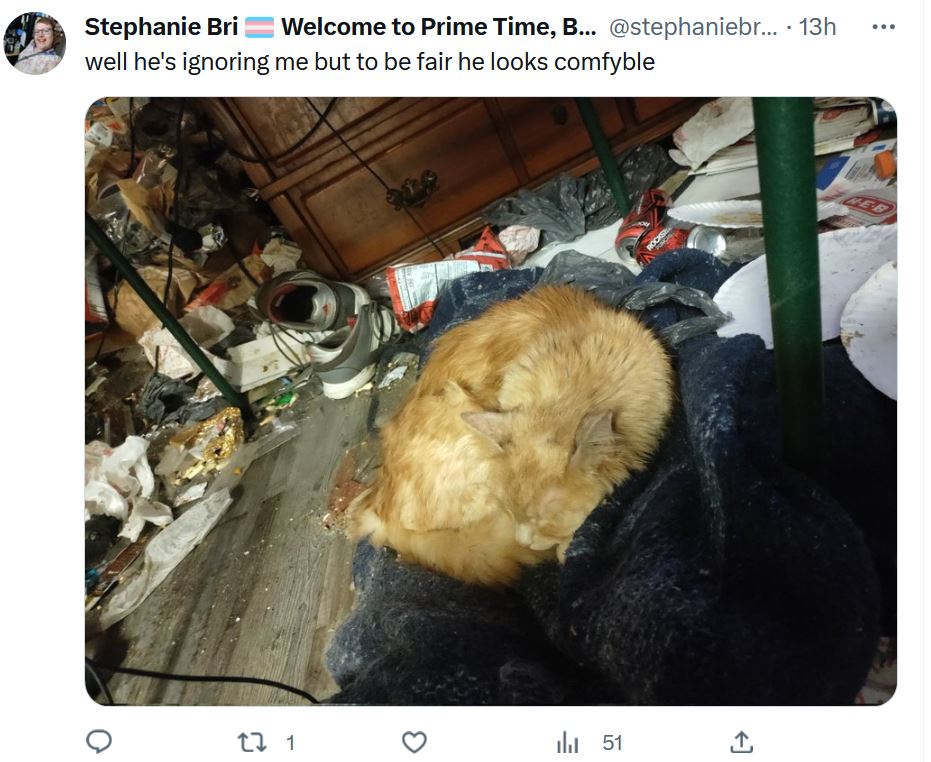The height and width of the screenshot is (762, 931).
Task: Click the Welcome to Prime Time name text
Action: [439, 27]
